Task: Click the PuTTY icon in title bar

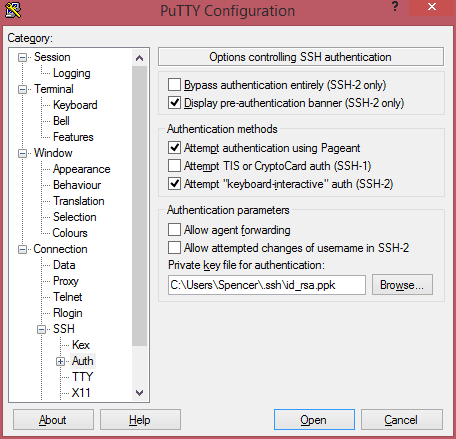Action: [13, 10]
